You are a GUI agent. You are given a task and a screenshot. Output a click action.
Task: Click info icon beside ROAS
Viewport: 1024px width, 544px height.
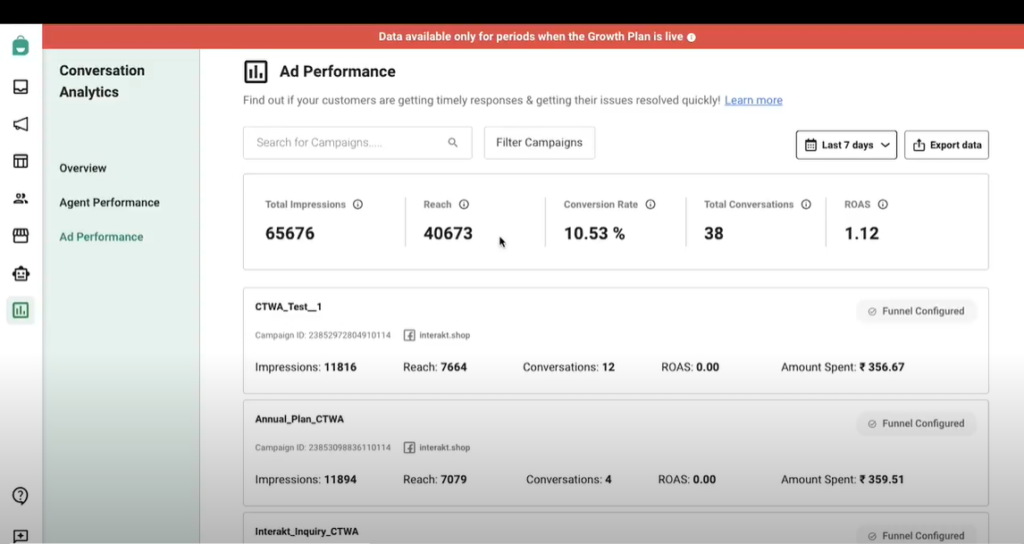click(x=883, y=204)
